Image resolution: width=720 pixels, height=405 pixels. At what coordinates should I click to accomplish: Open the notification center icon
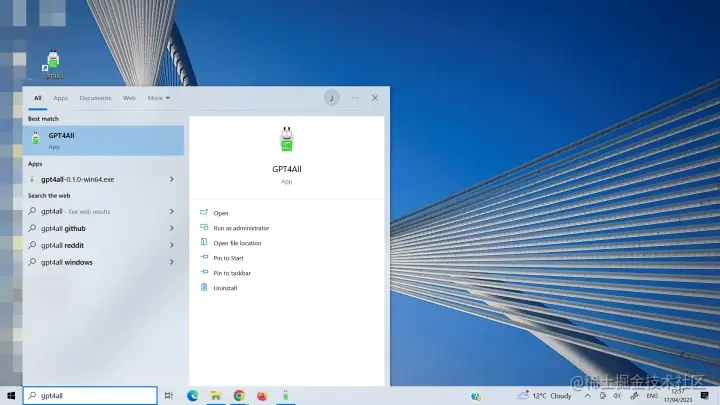705,395
